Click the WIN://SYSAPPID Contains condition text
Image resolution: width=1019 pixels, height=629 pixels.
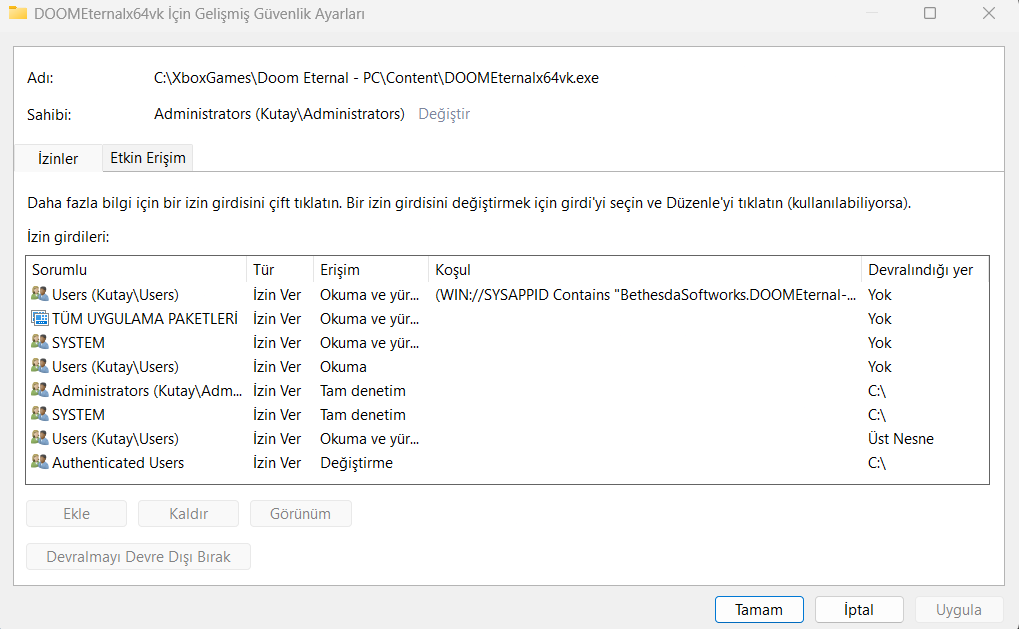(645, 294)
